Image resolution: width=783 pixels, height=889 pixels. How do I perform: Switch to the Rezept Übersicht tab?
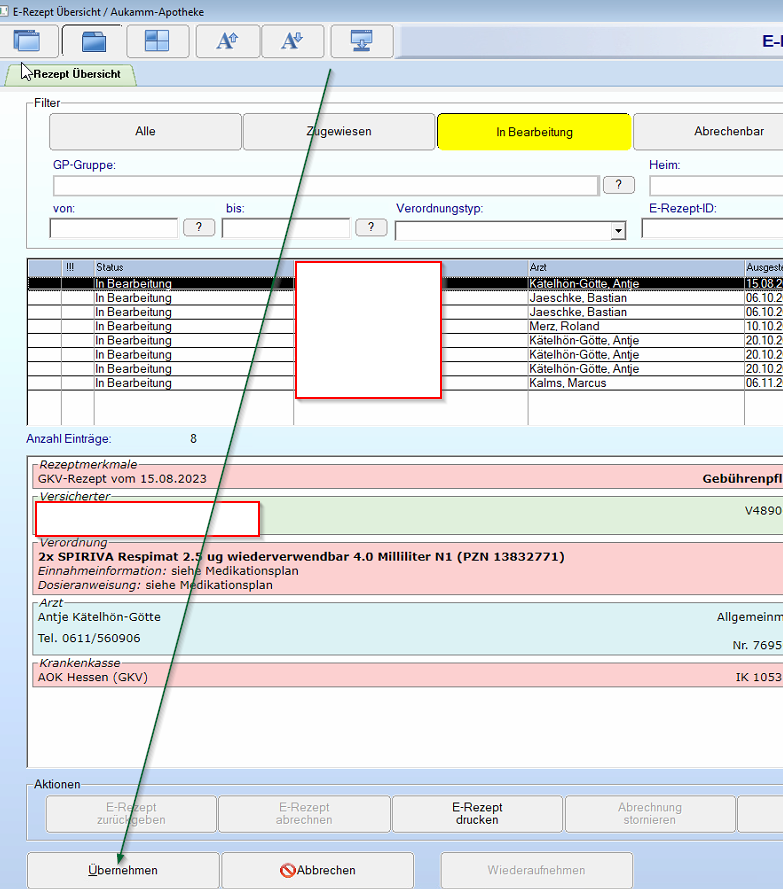pos(76,75)
